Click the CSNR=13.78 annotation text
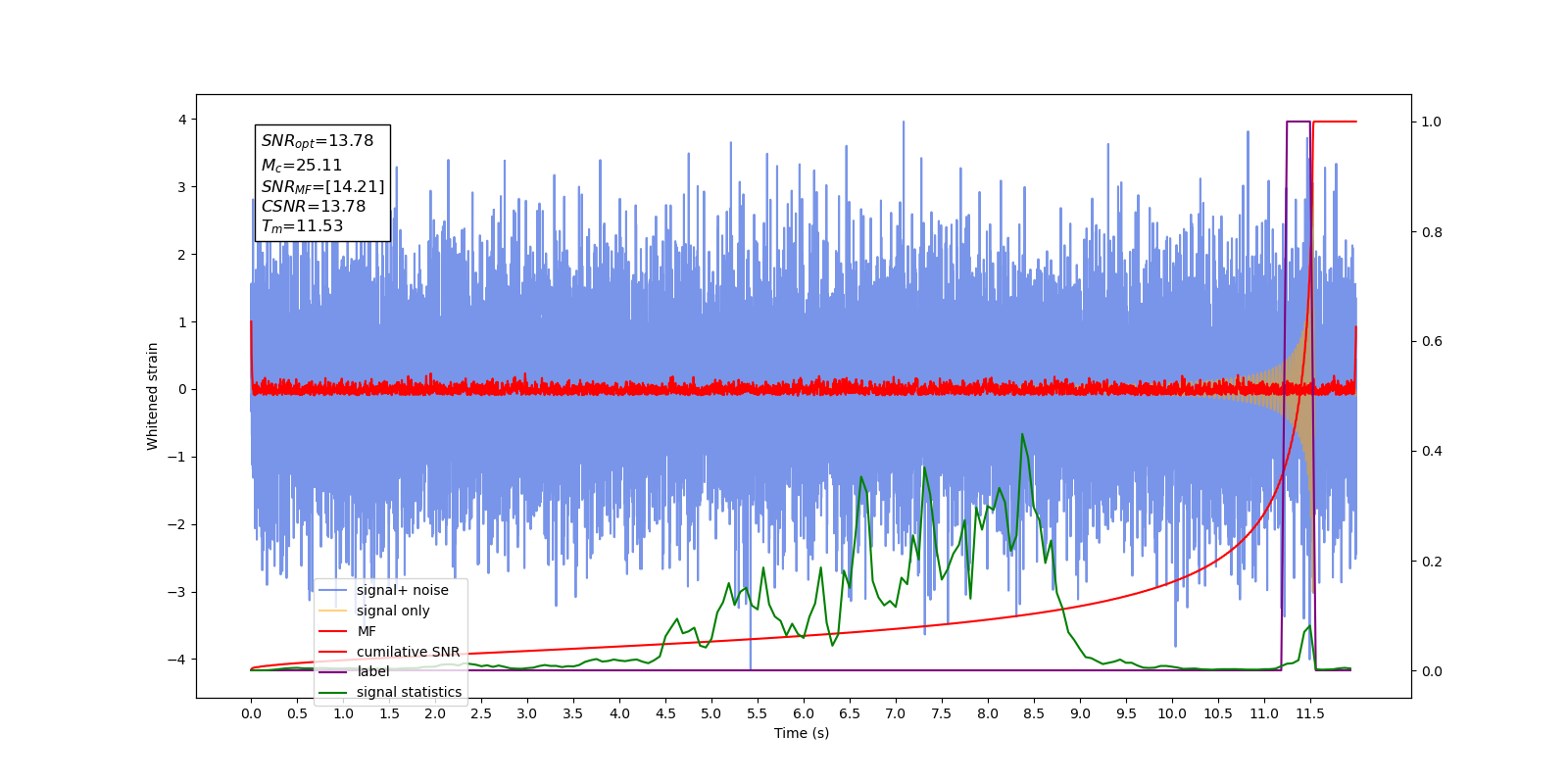This screenshot has height=784, width=1568. (314, 206)
